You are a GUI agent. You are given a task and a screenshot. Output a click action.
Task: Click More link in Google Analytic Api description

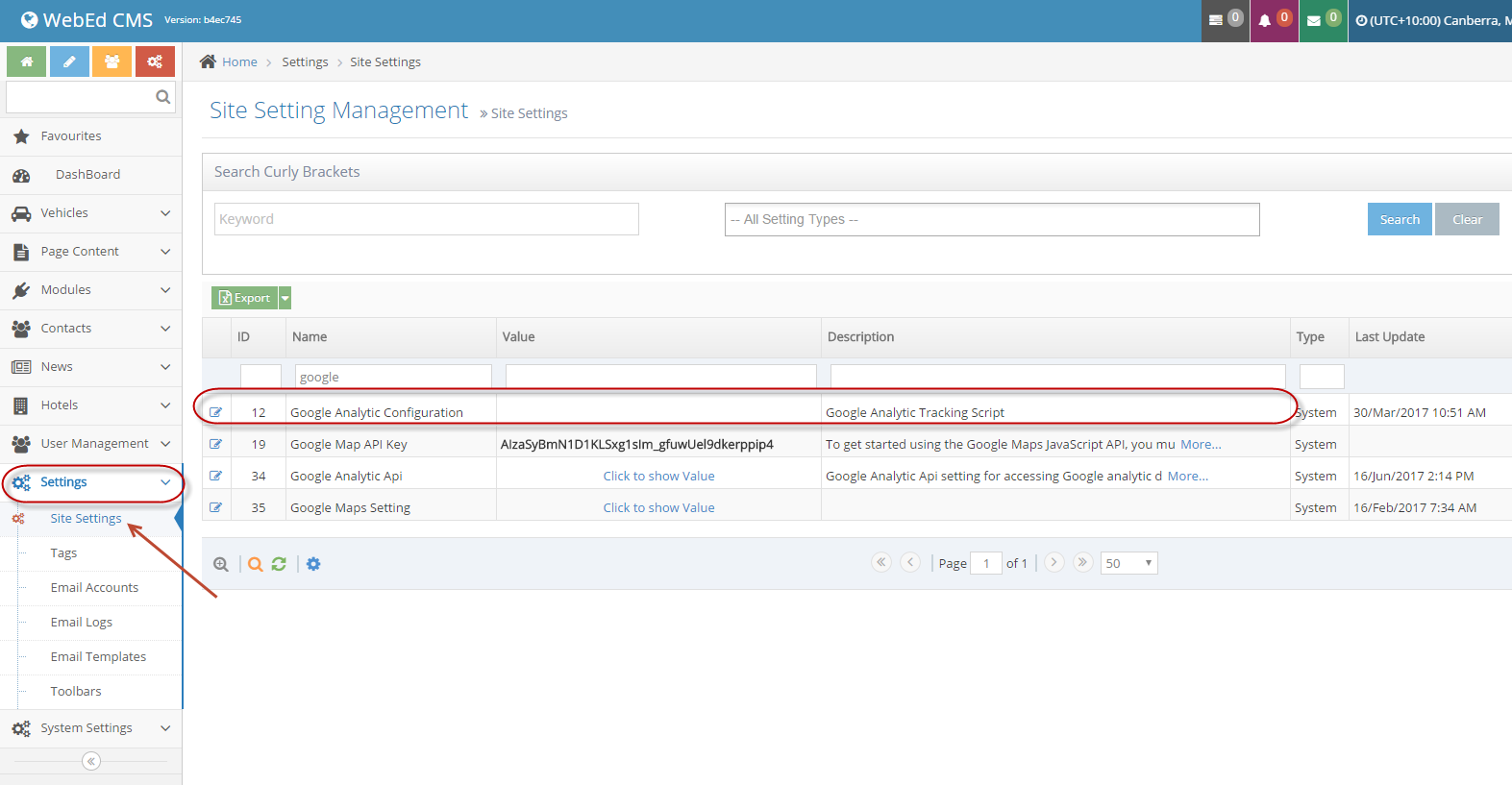(1188, 476)
